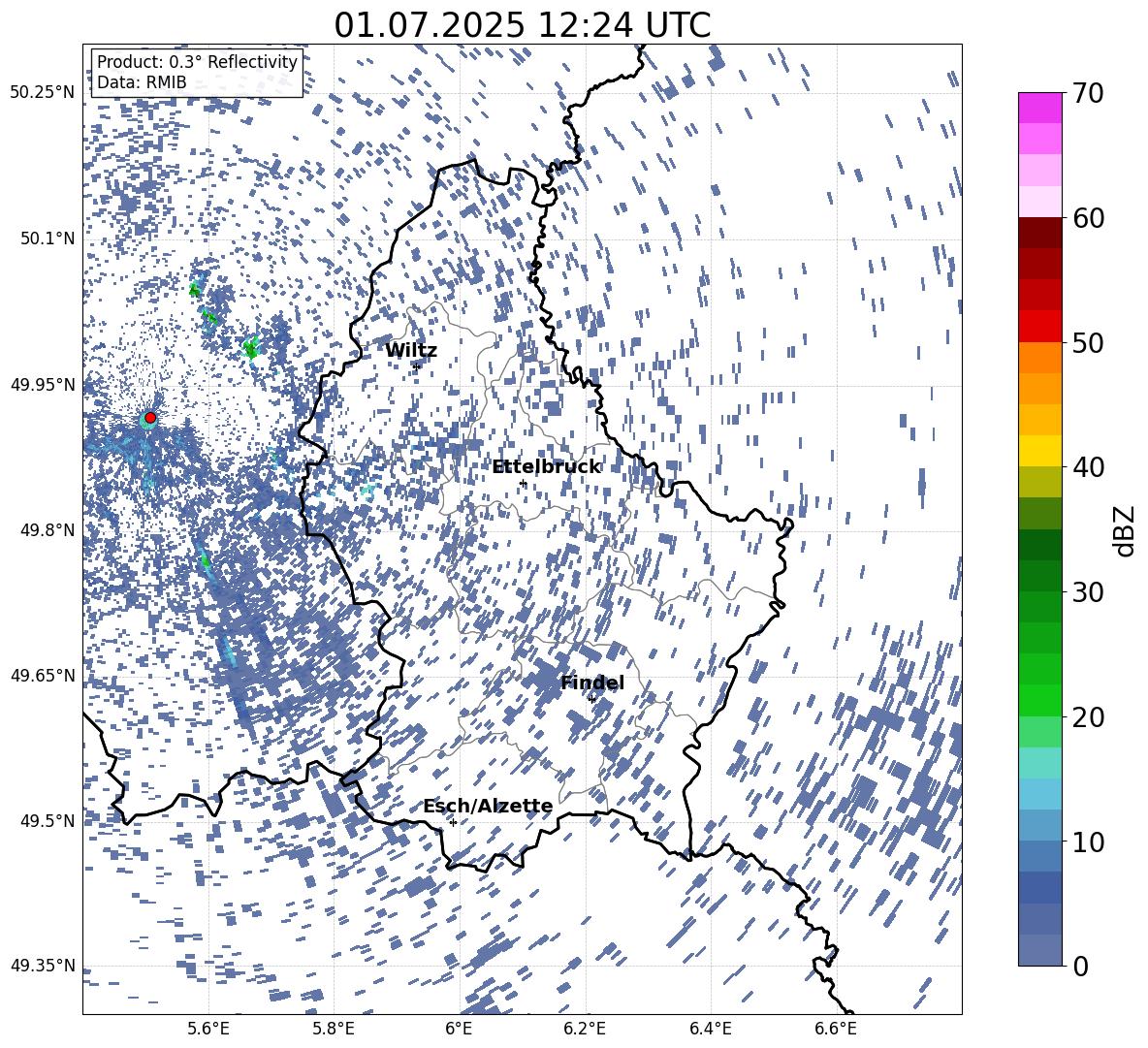Click the 10 dBZ colorbar tick label
1148x1048 pixels.
[x=1087, y=842]
